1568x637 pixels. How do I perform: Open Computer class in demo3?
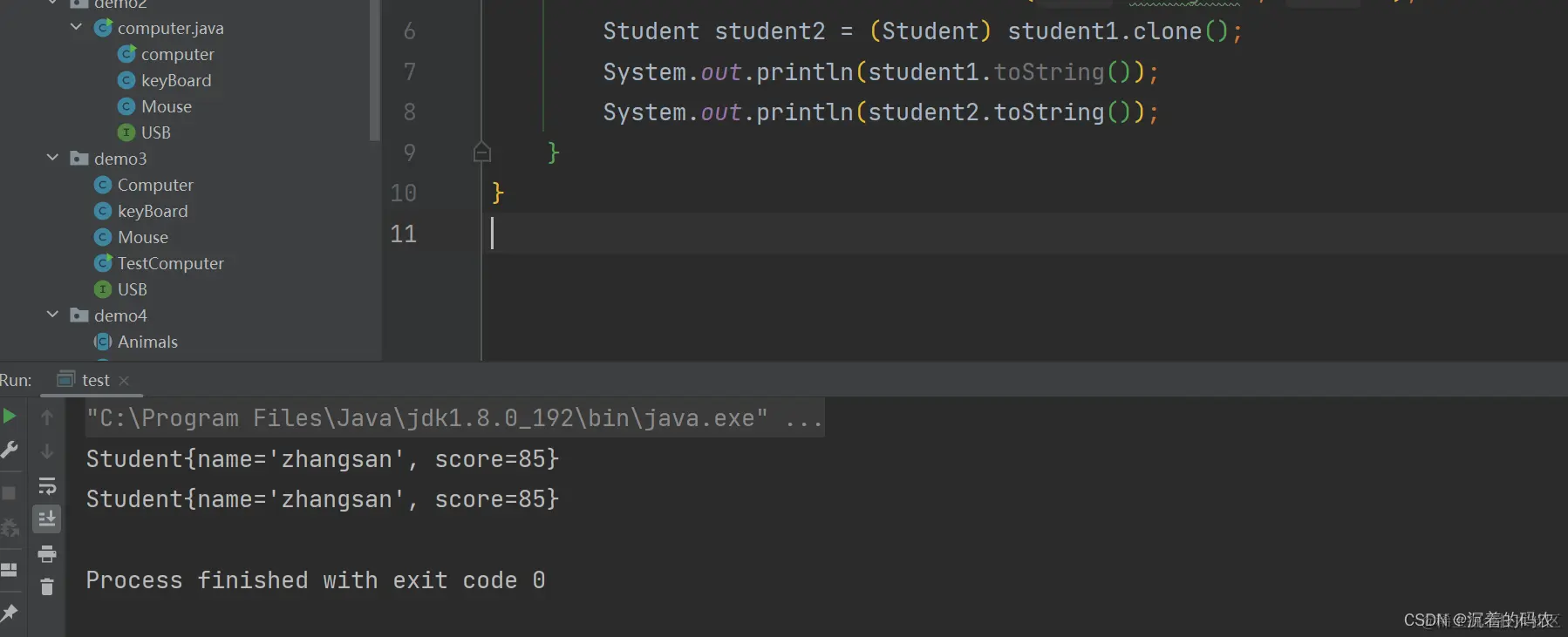155,185
